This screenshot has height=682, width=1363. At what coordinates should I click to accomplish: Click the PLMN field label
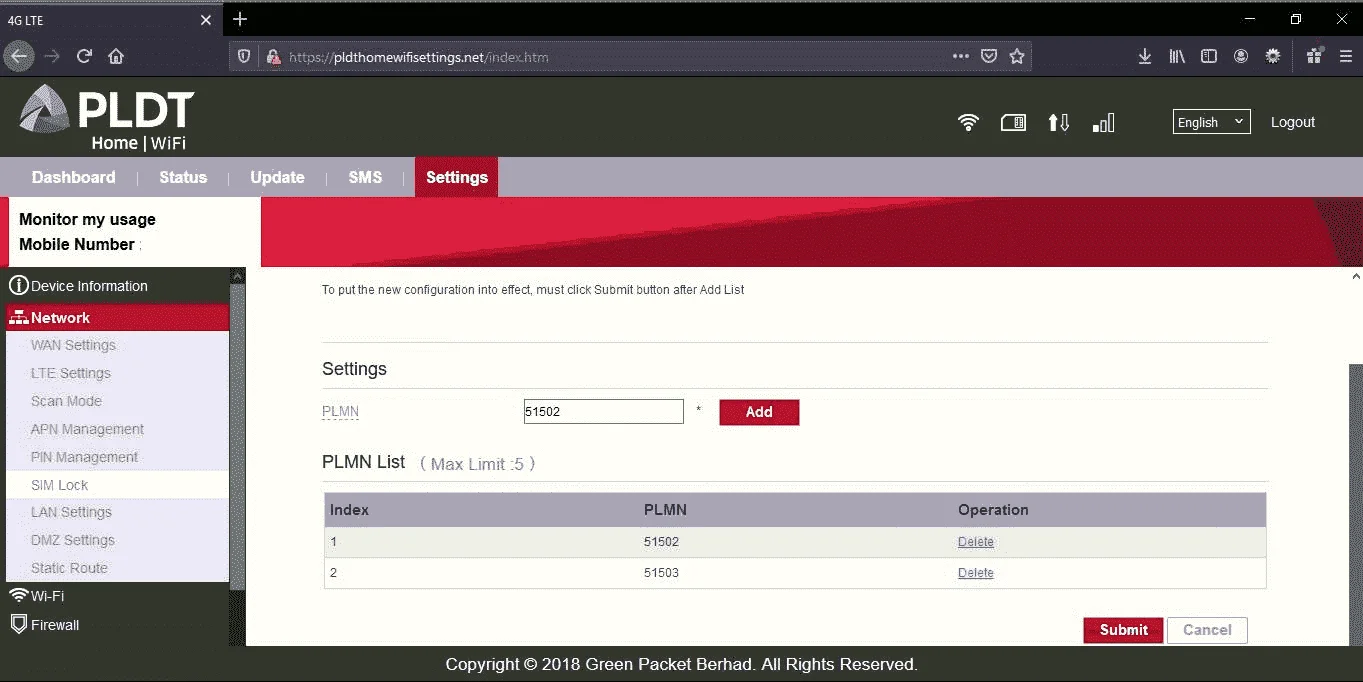340,411
